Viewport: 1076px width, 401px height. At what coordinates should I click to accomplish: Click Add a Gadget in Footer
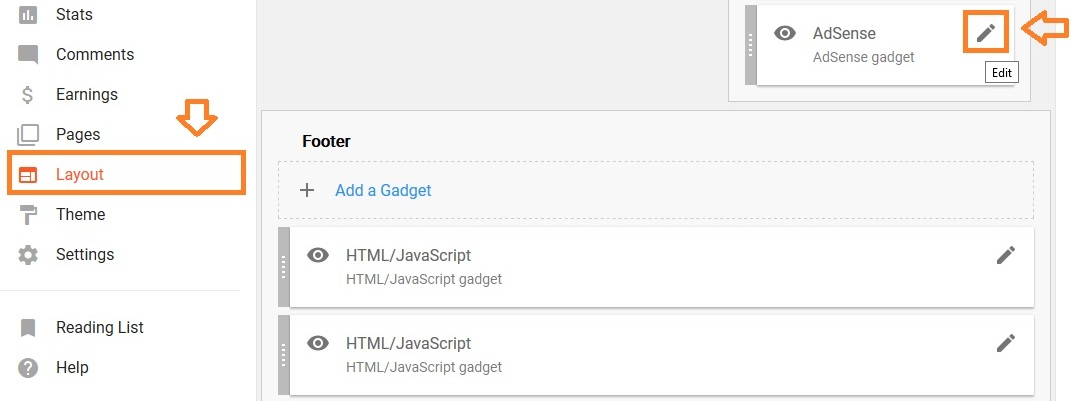[383, 190]
